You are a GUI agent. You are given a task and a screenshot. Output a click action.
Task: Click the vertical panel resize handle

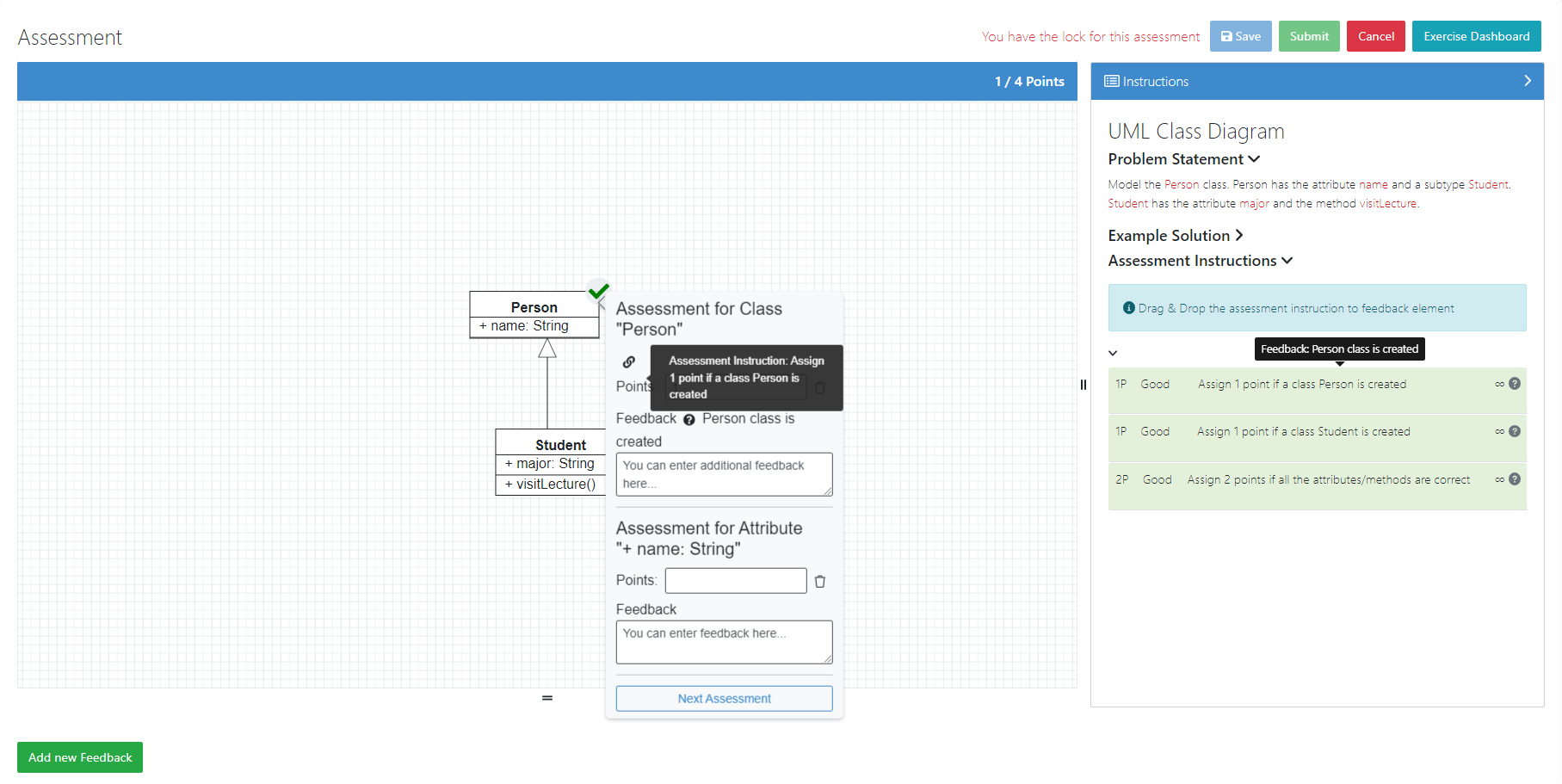pos(1084,385)
